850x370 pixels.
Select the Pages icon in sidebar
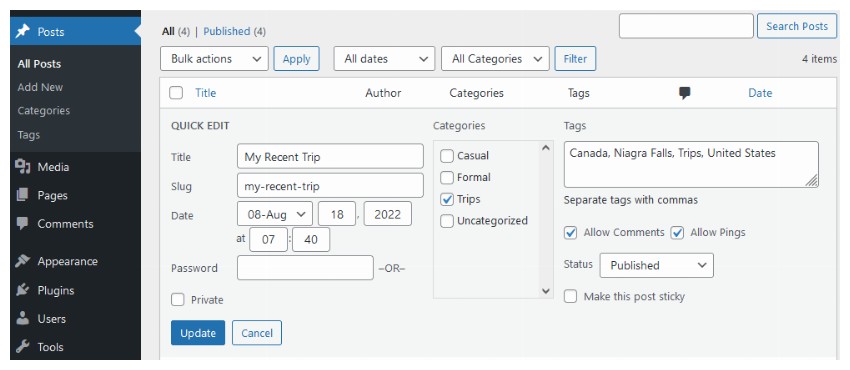click(x=22, y=195)
